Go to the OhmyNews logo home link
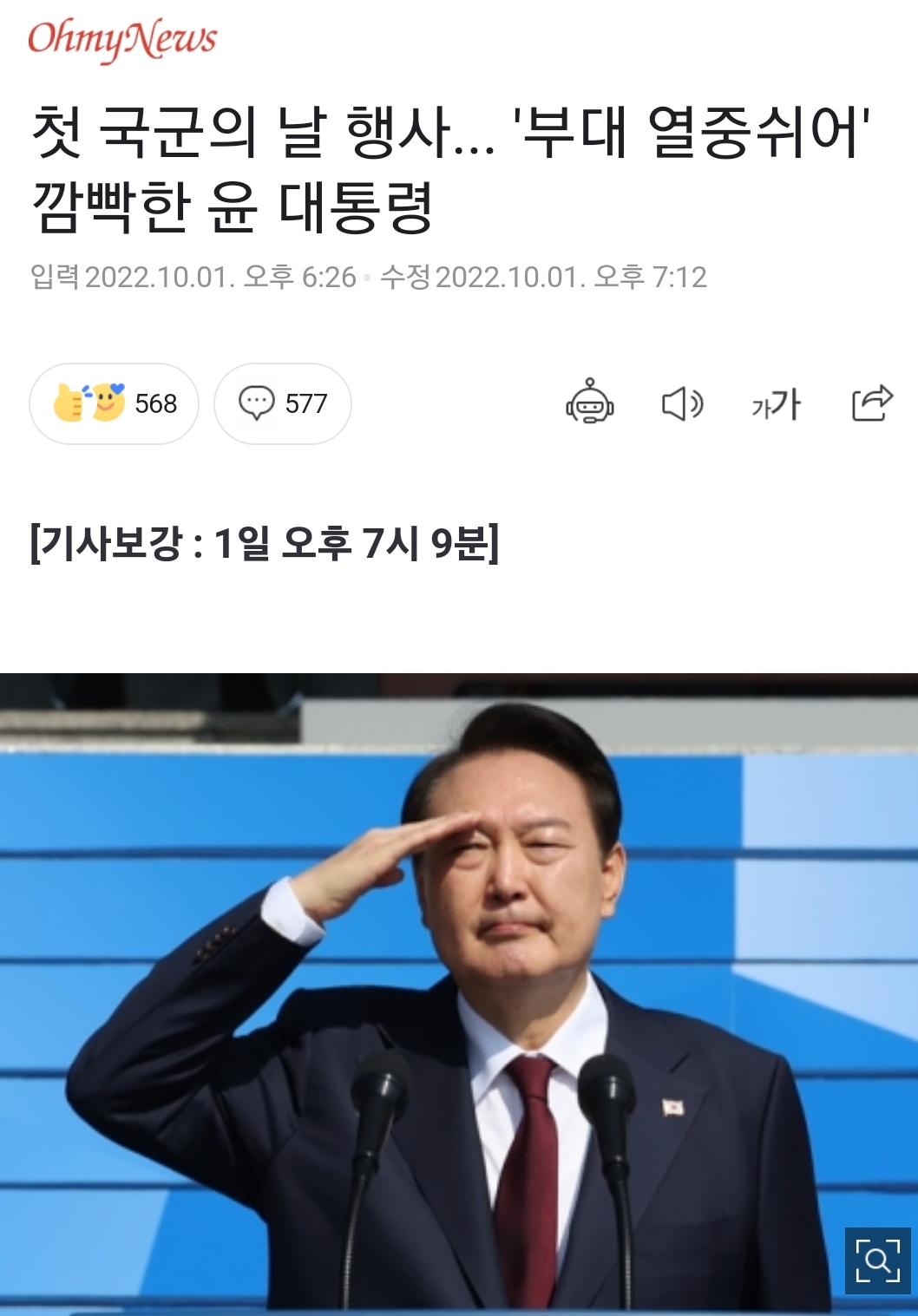Image resolution: width=918 pixels, height=1316 pixels. (122, 41)
